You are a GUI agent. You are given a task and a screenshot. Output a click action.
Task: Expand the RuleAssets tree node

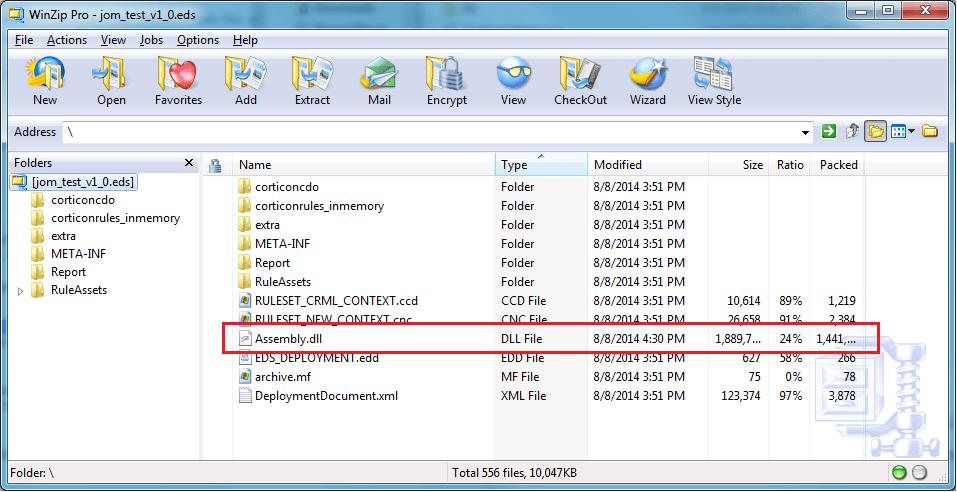pyautogui.click(x=22, y=291)
